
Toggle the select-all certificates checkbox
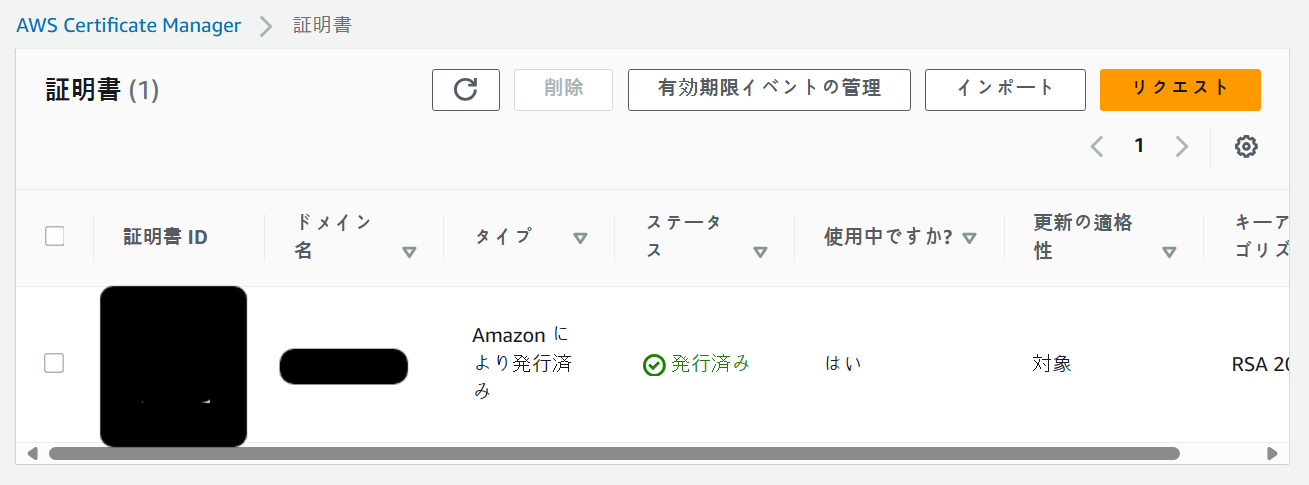(x=55, y=237)
